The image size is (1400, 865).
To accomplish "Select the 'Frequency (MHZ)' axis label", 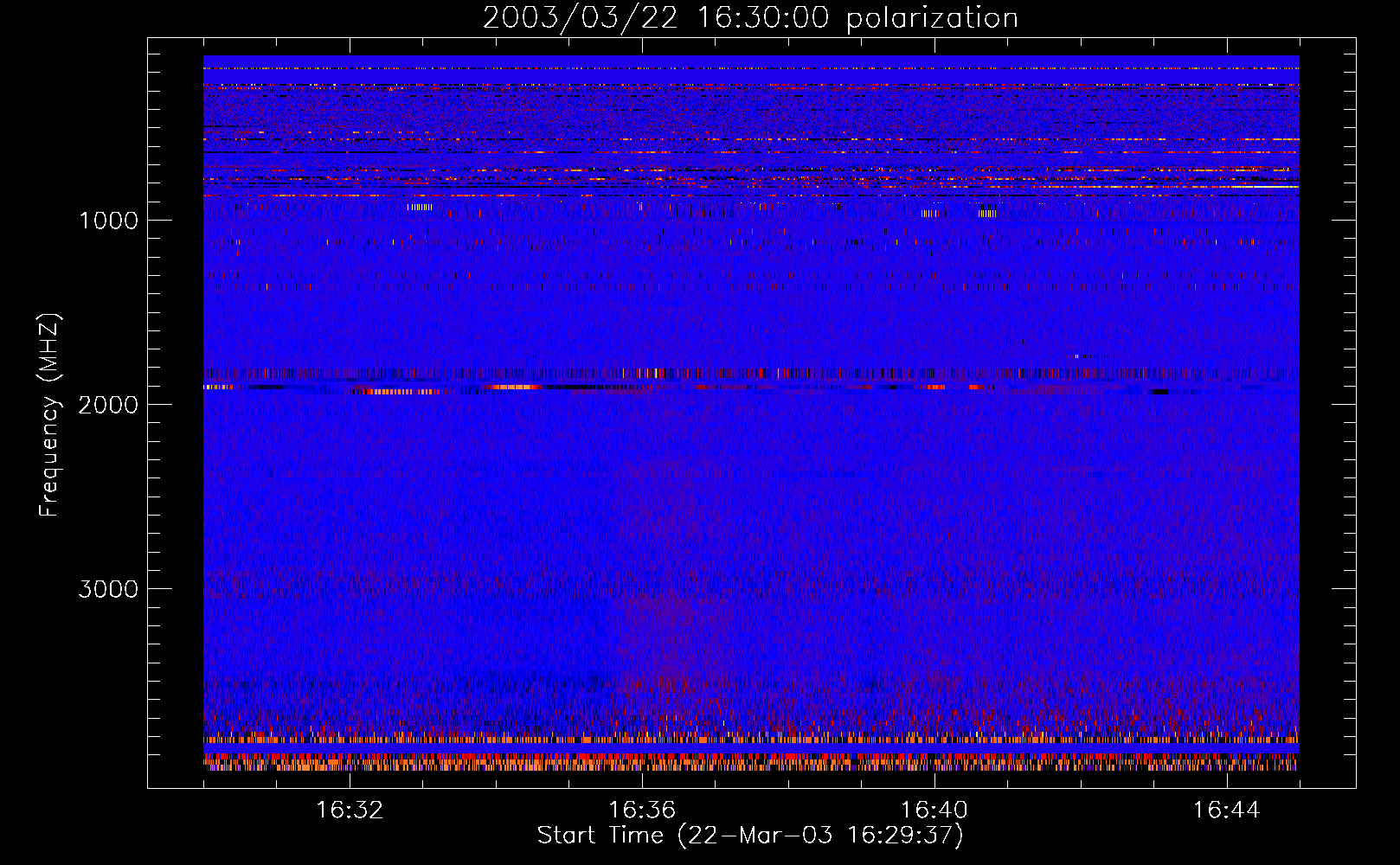I will (49, 415).
